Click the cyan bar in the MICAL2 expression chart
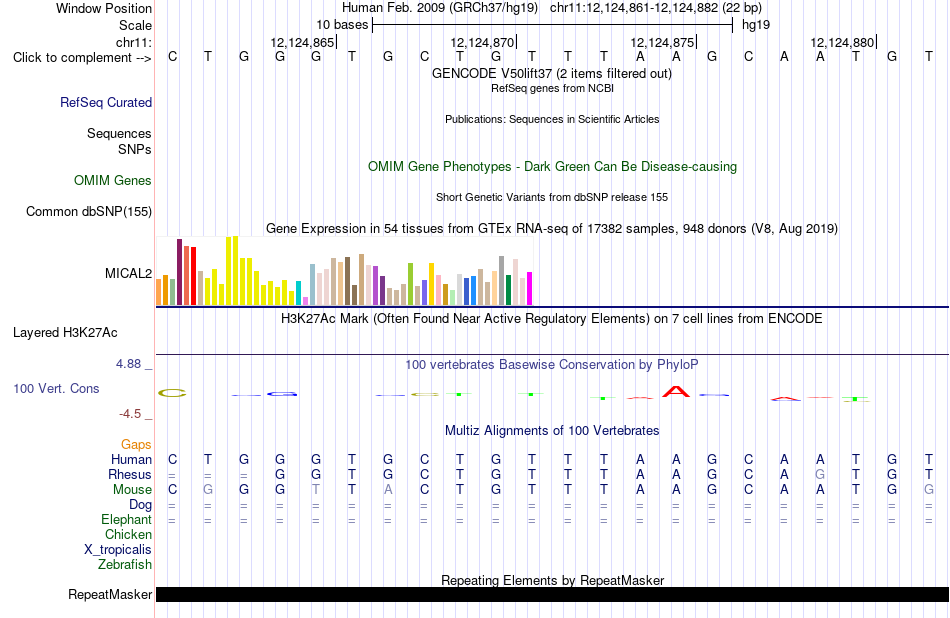The height and width of the screenshot is (618, 950). (298, 293)
